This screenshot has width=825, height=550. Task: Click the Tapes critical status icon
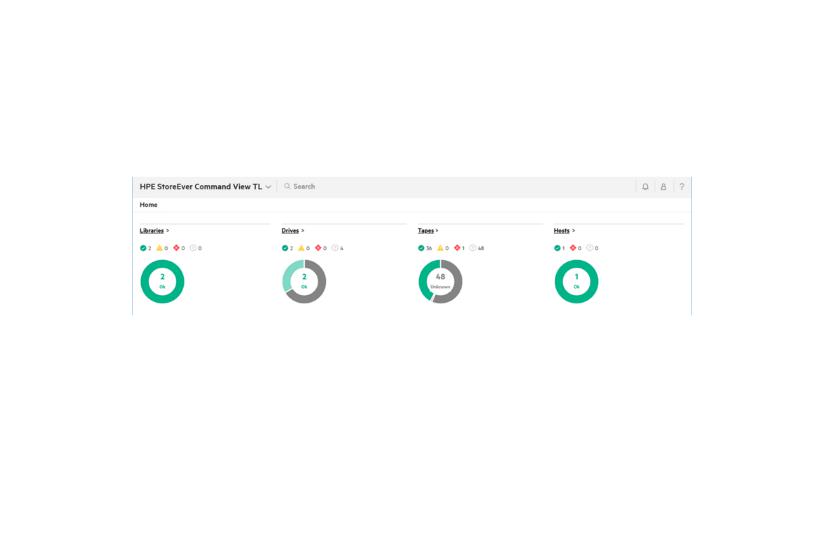point(457,248)
